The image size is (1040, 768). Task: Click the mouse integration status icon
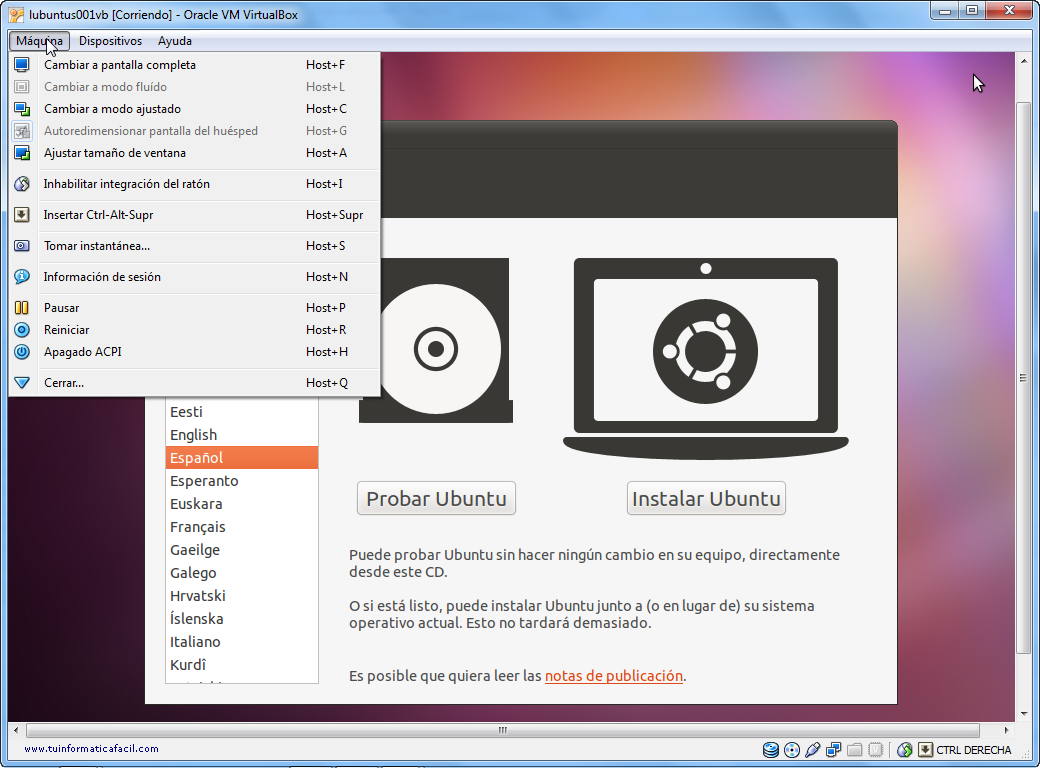(905, 750)
